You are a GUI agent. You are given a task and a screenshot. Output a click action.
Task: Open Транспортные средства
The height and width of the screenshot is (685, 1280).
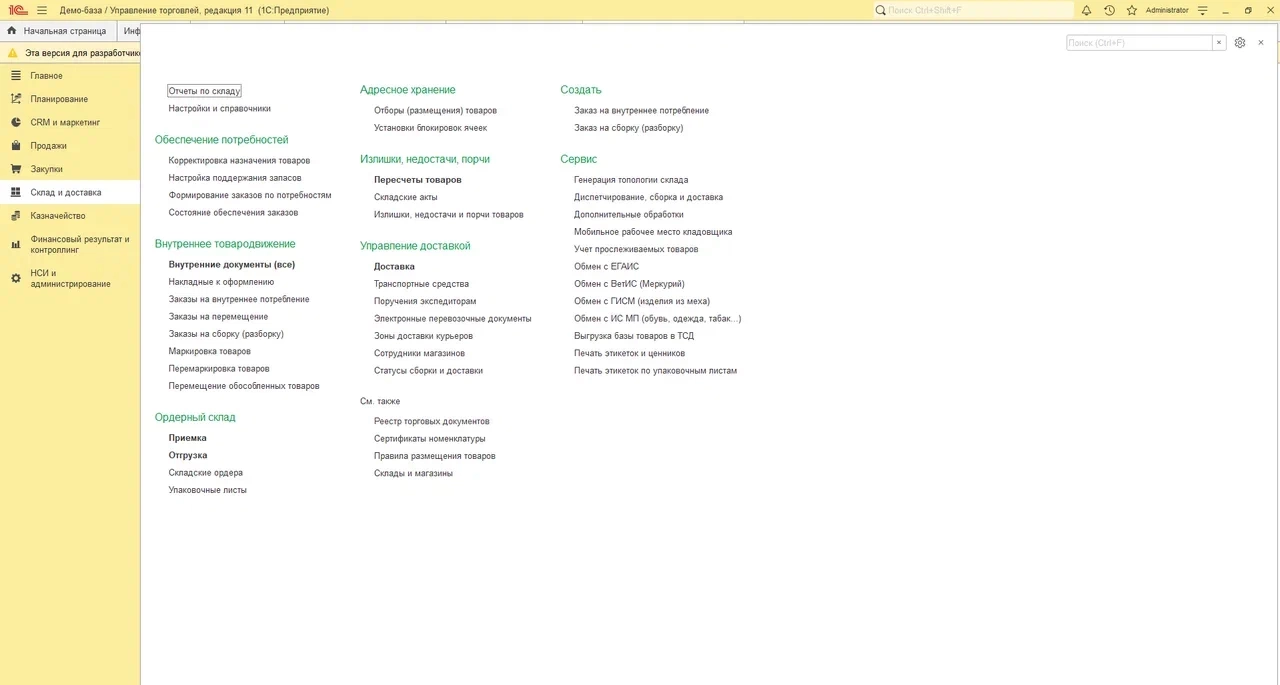point(421,284)
